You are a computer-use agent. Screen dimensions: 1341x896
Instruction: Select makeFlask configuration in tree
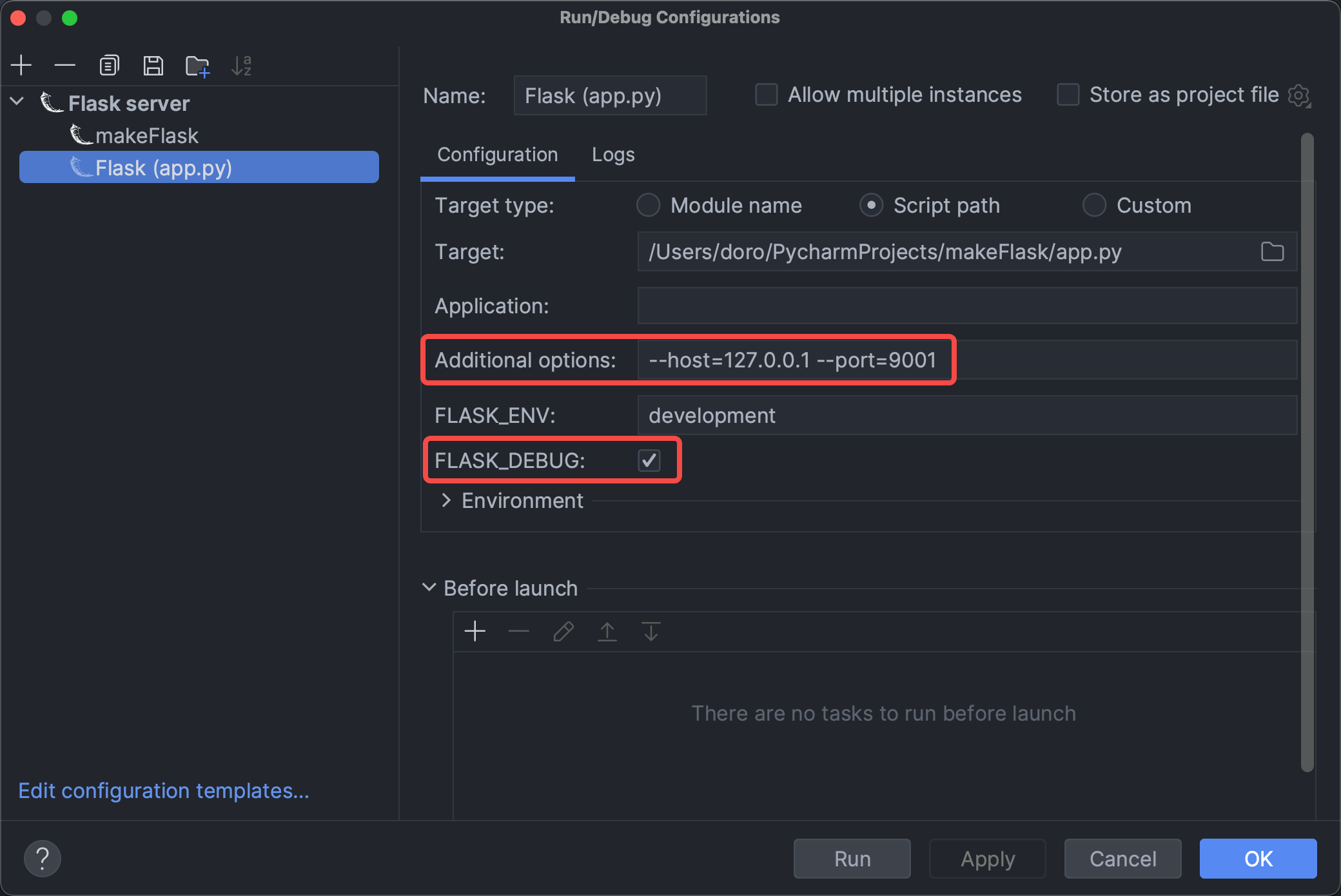[x=146, y=135]
